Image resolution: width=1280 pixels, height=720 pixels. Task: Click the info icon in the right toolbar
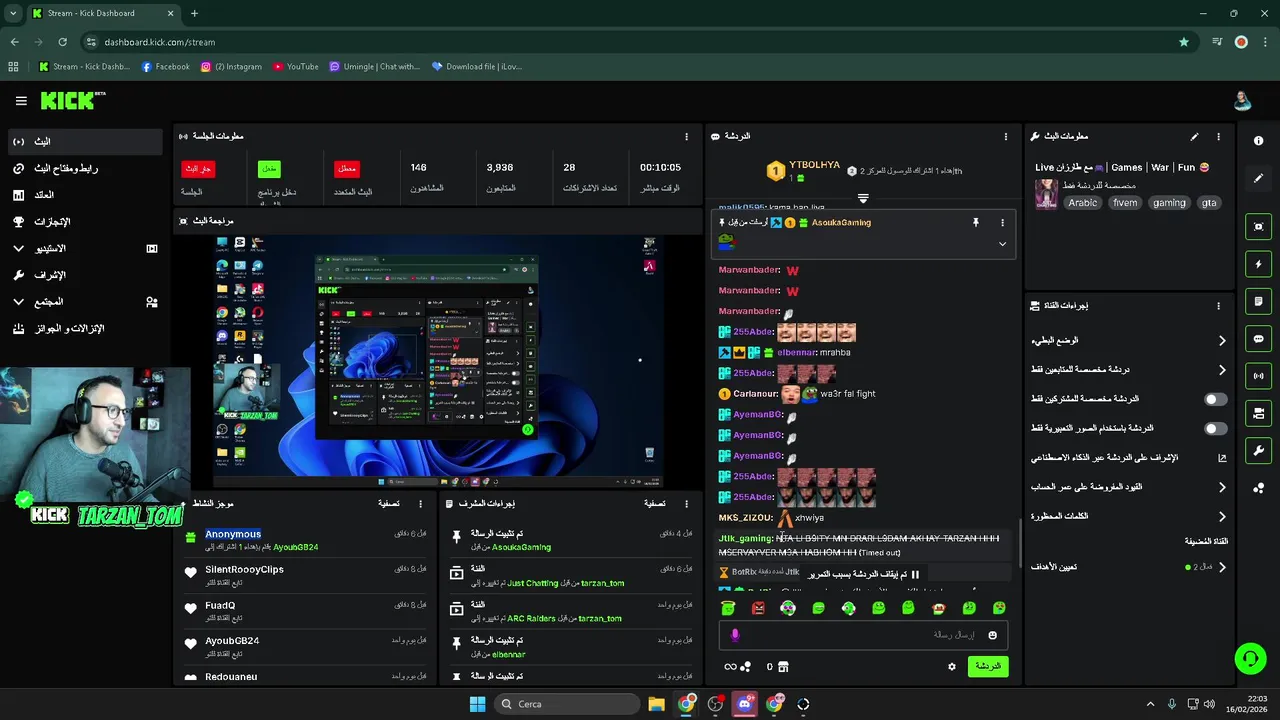pyautogui.click(x=1259, y=141)
